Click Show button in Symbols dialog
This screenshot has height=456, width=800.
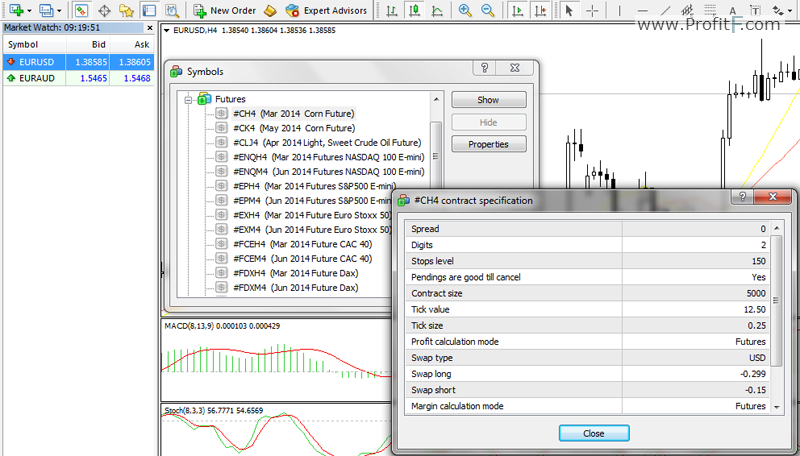[x=488, y=100]
